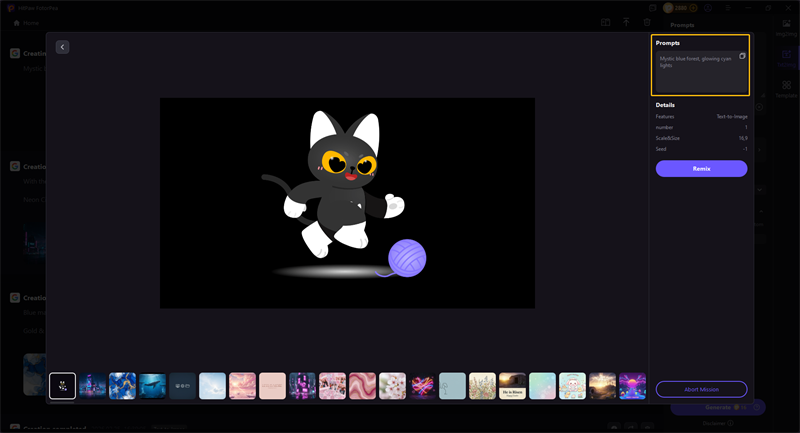Click the back arrow in the preview
The height and width of the screenshot is (433, 800).
[x=62, y=47]
